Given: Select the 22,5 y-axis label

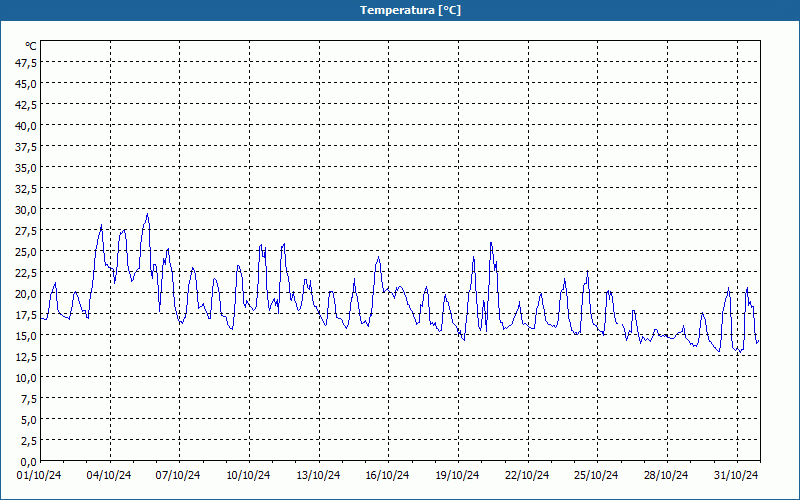Looking at the screenshot, I should click(x=27, y=273).
